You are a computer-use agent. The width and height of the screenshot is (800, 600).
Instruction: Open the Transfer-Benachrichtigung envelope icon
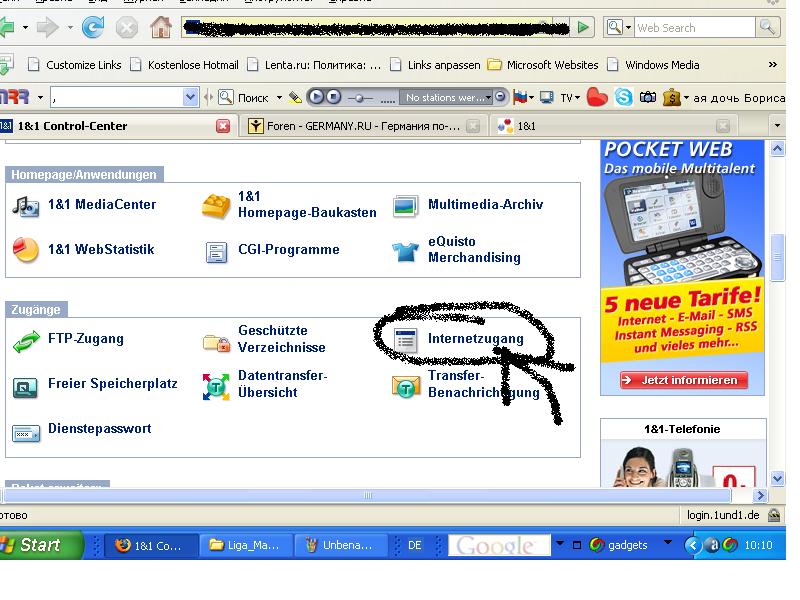click(x=406, y=386)
